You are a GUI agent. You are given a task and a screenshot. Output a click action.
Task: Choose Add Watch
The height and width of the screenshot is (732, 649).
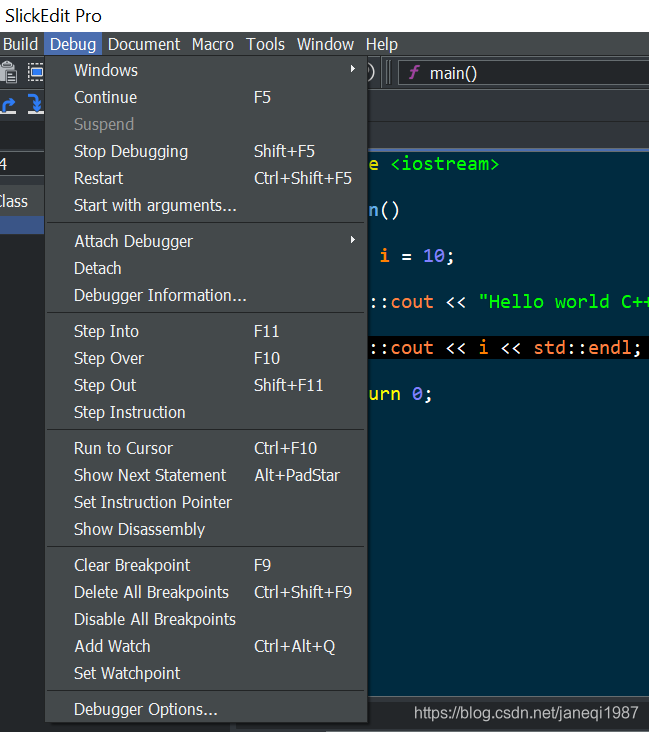(205, 647)
